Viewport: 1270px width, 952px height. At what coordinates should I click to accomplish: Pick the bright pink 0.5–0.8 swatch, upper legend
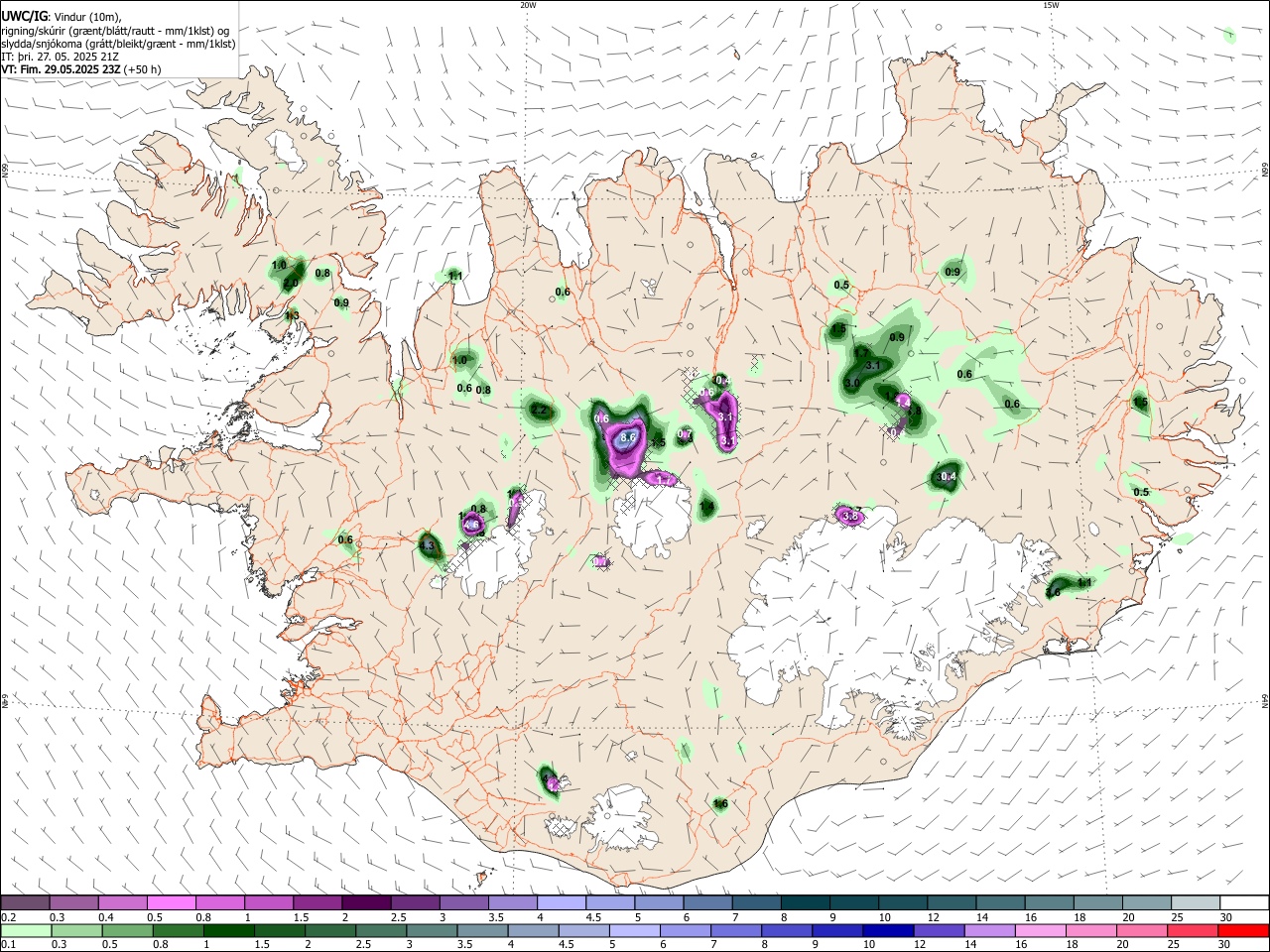171,902
